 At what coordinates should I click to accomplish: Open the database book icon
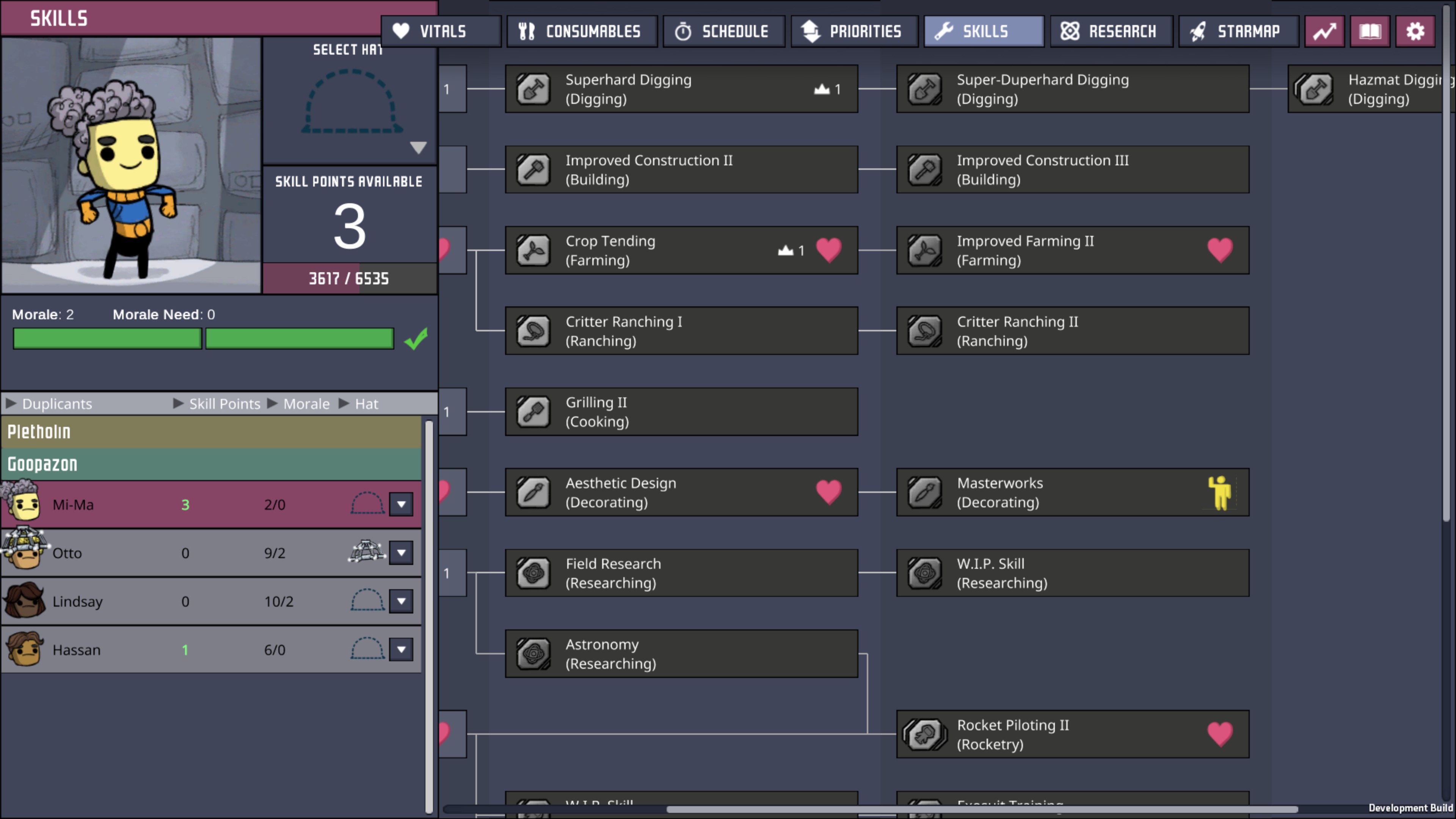(1370, 31)
